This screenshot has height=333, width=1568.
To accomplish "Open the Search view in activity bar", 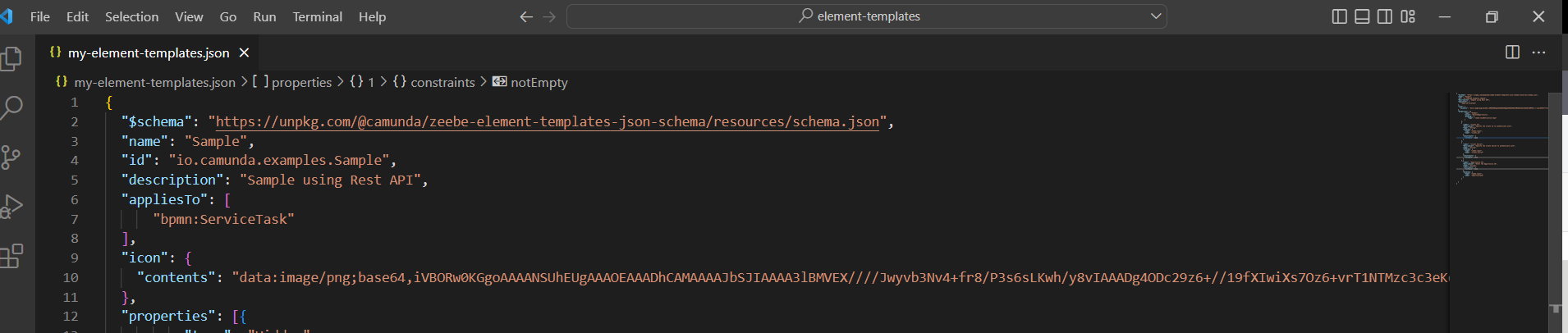I will 12,107.
